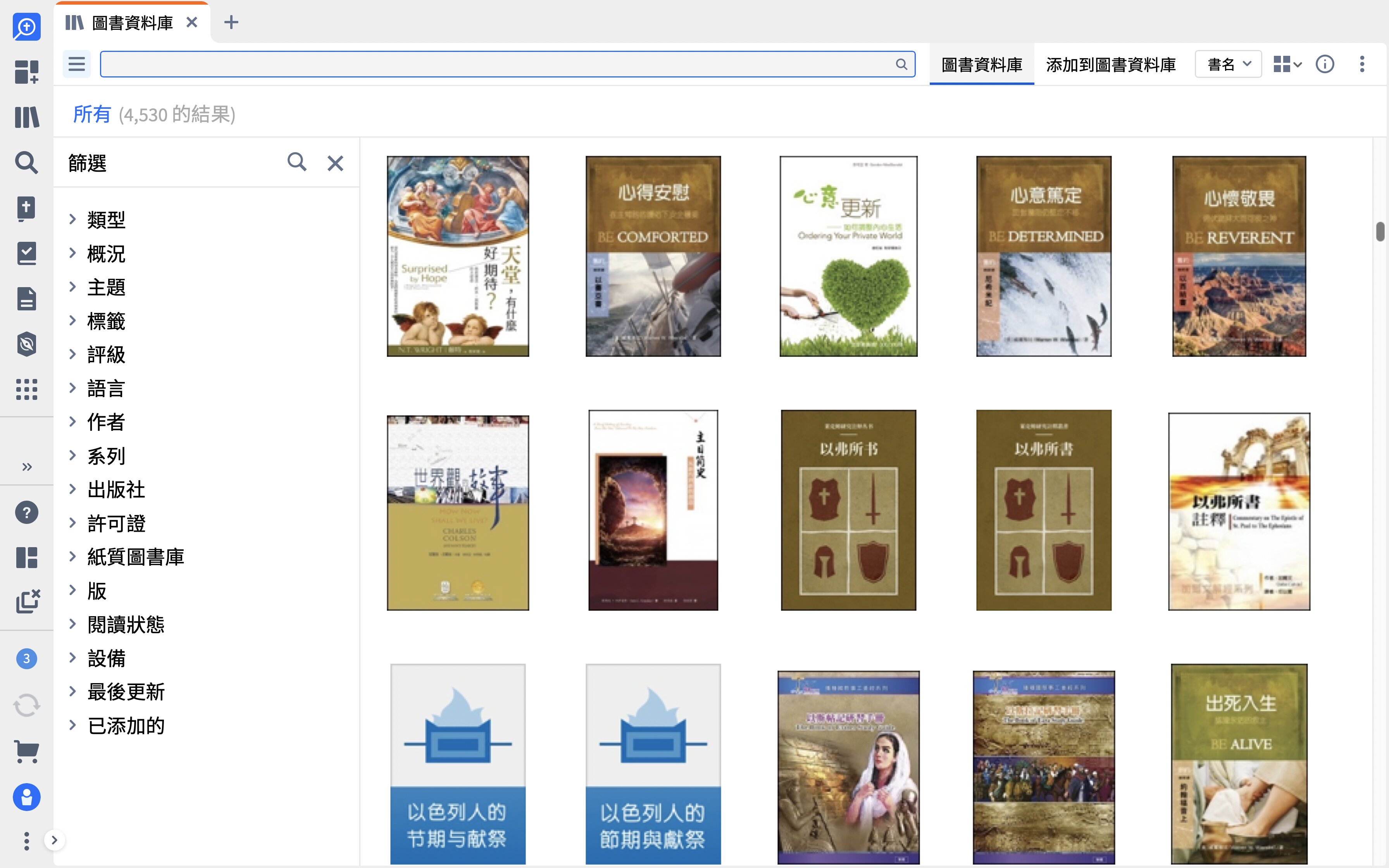This screenshot has width=1389, height=868.
Task: Expand the 許可證 filter
Action: click(x=72, y=522)
